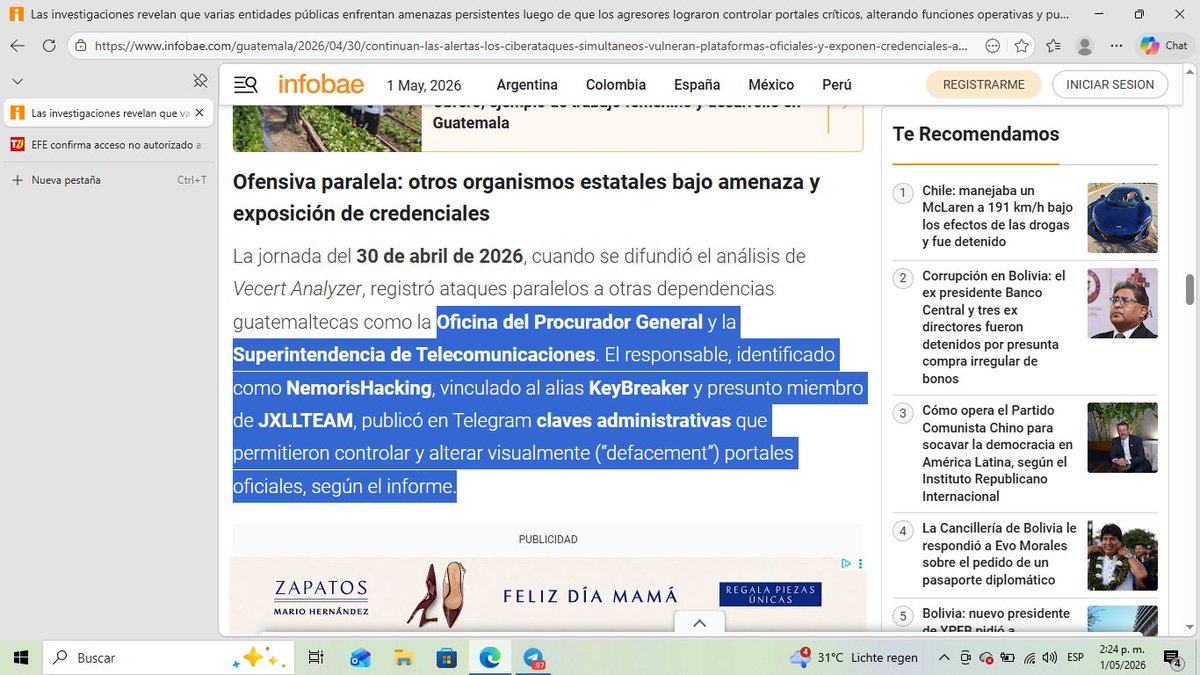Click bold '30 de abril de 2026' text
Image resolution: width=1200 pixels, height=675 pixels.
coord(440,256)
